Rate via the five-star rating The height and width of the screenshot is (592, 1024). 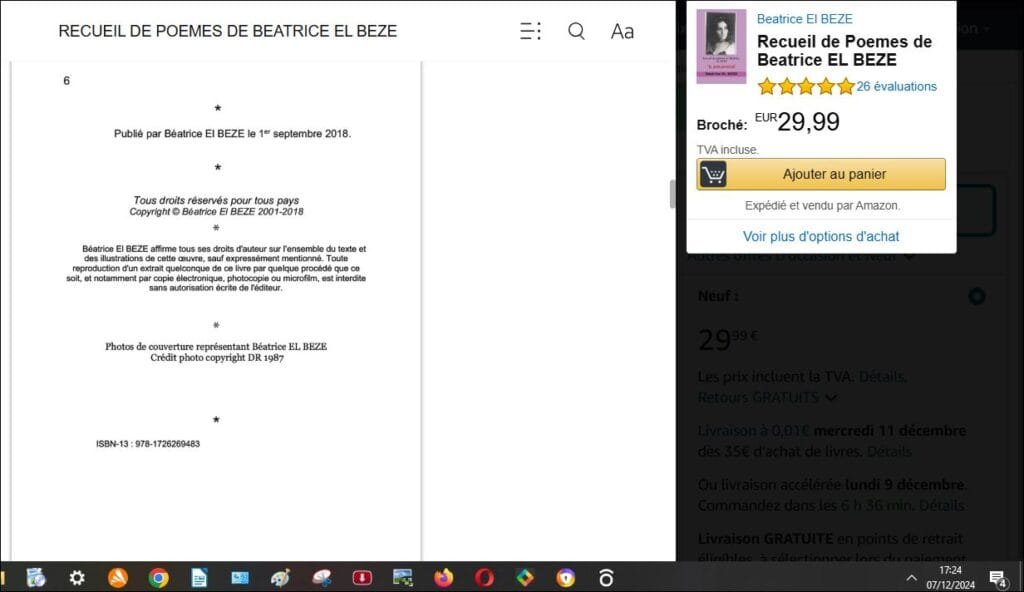805,86
